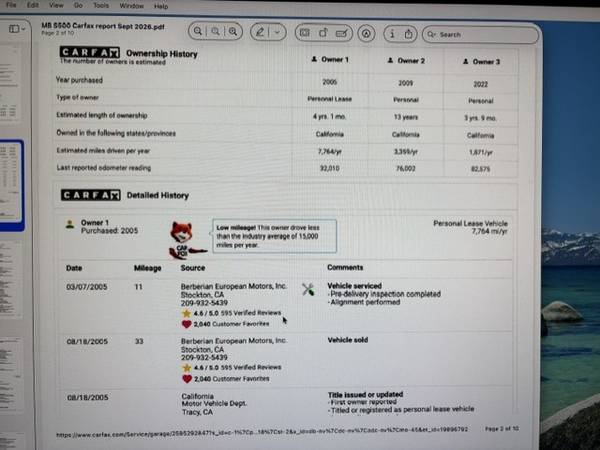Image resolution: width=600 pixels, height=450 pixels.
Task: Open the Window menu
Action: (132, 6)
